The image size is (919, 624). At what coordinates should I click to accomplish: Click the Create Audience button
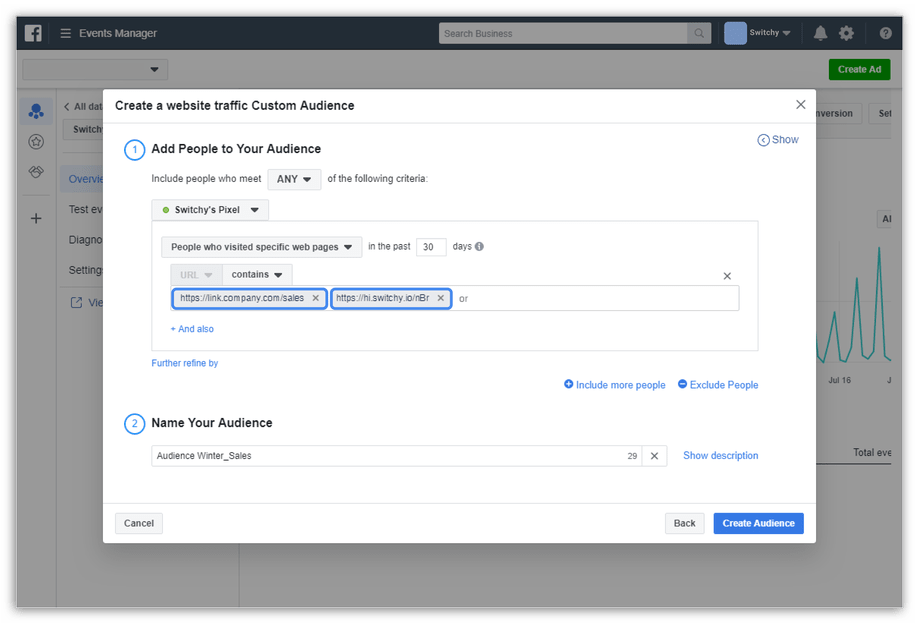pos(758,523)
